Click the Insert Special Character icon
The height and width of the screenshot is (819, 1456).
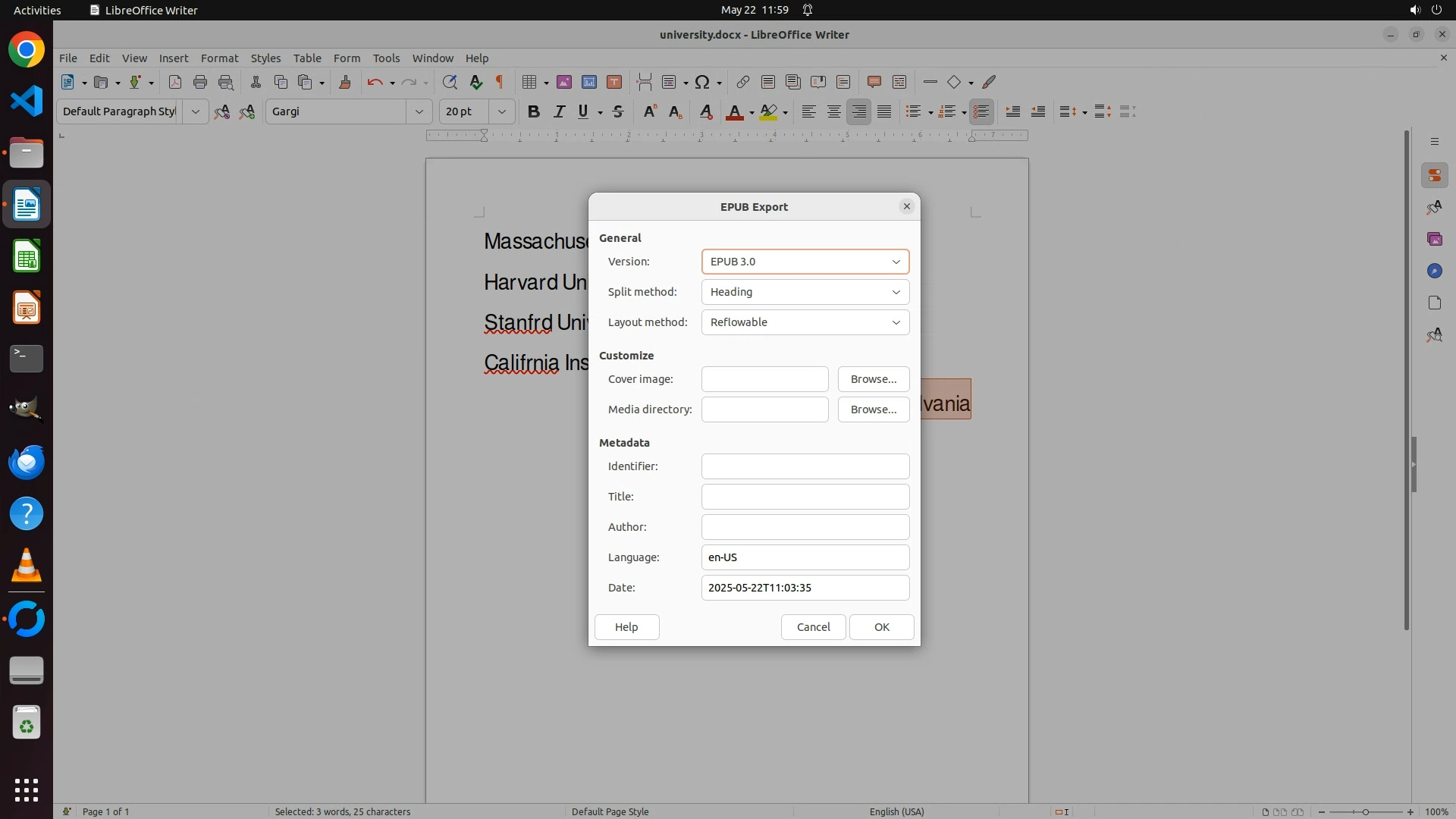(702, 82)
